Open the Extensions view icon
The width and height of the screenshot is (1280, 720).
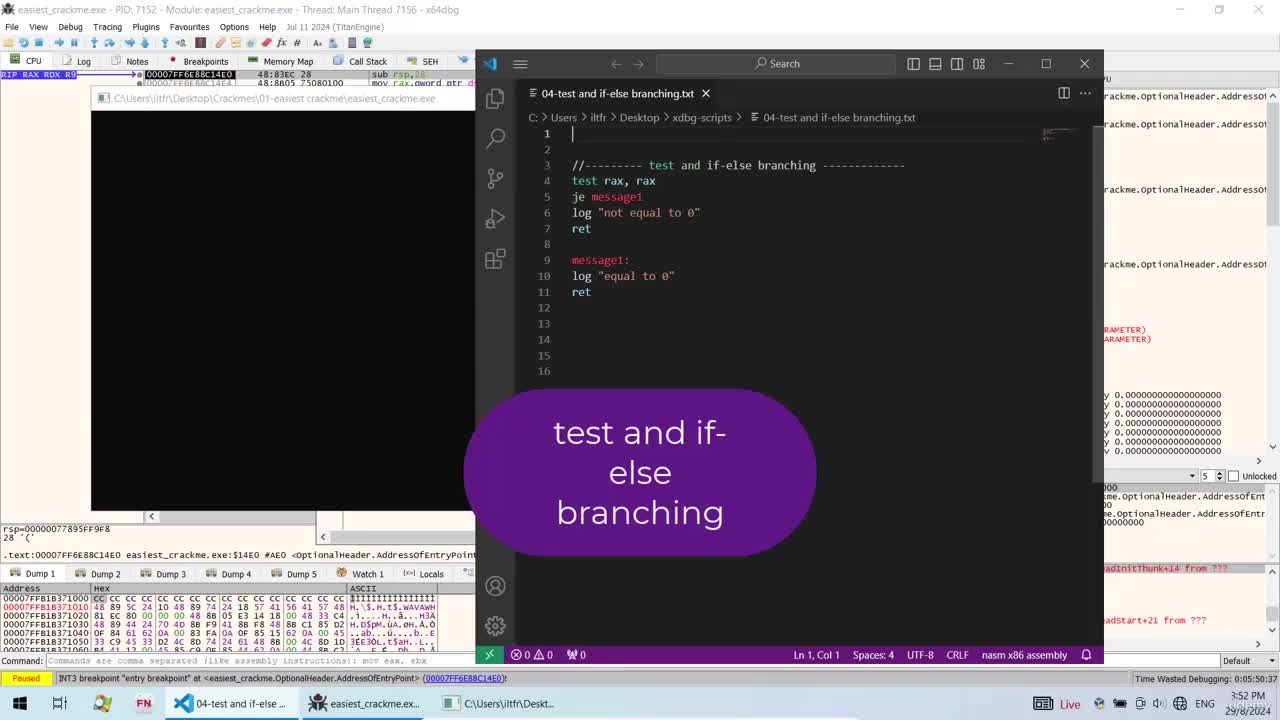[x=495, y=260]
